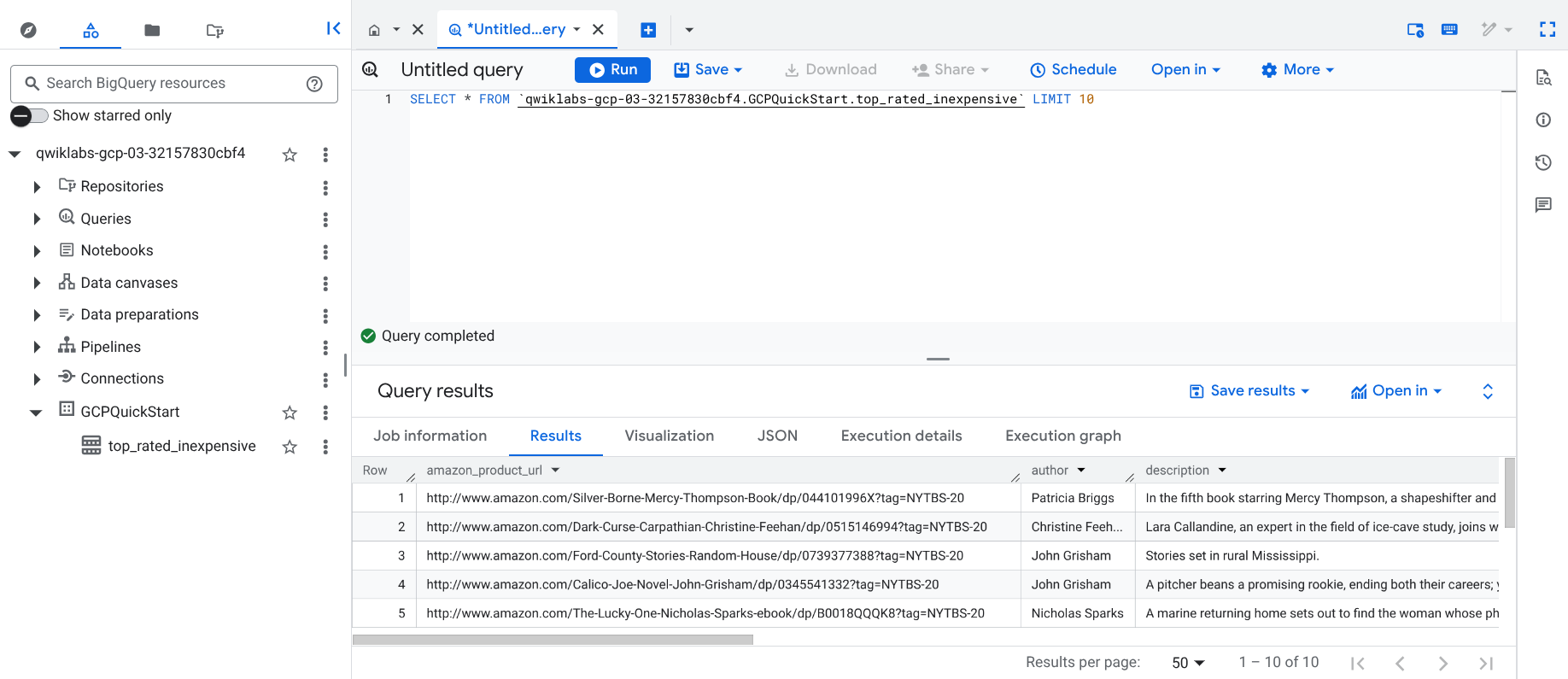1568x679 pixels.
Task: Open the compass Explore icon in the sidebar
Action: 28,30
